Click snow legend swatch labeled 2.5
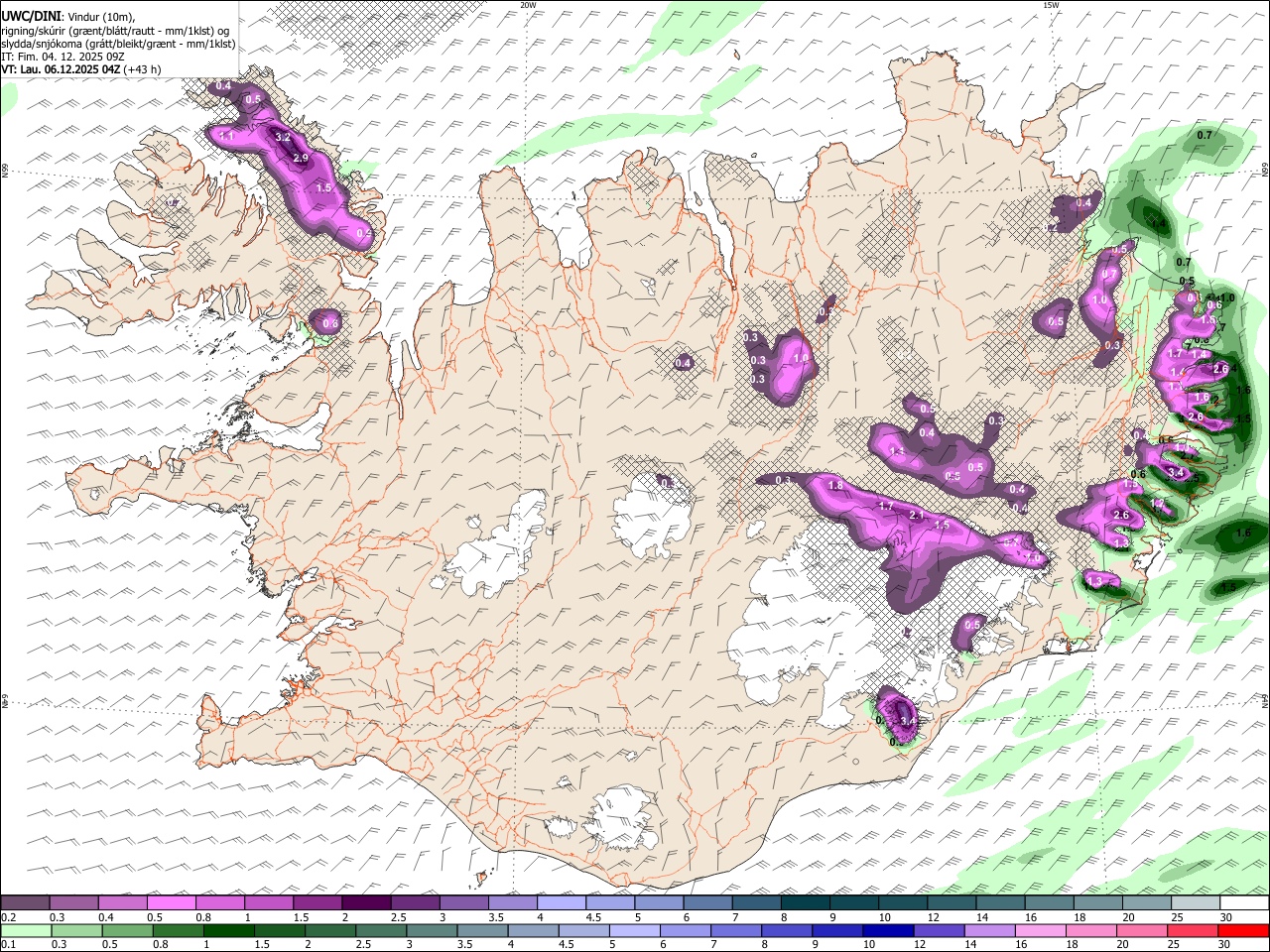This screenshot has width=1270, height=952. (415, 903)
